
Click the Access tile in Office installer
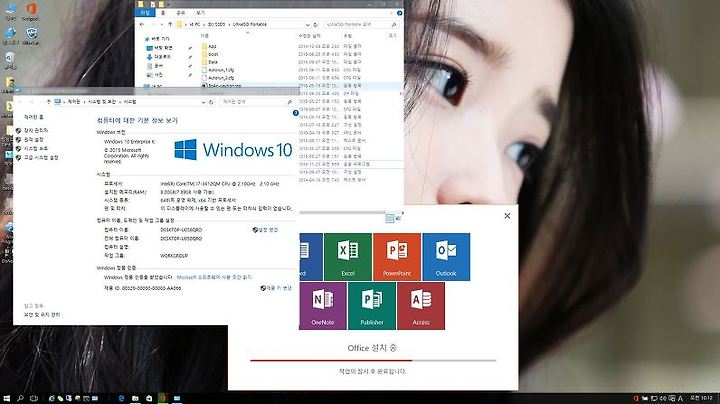pyautogui.click(x=421, y=306)
